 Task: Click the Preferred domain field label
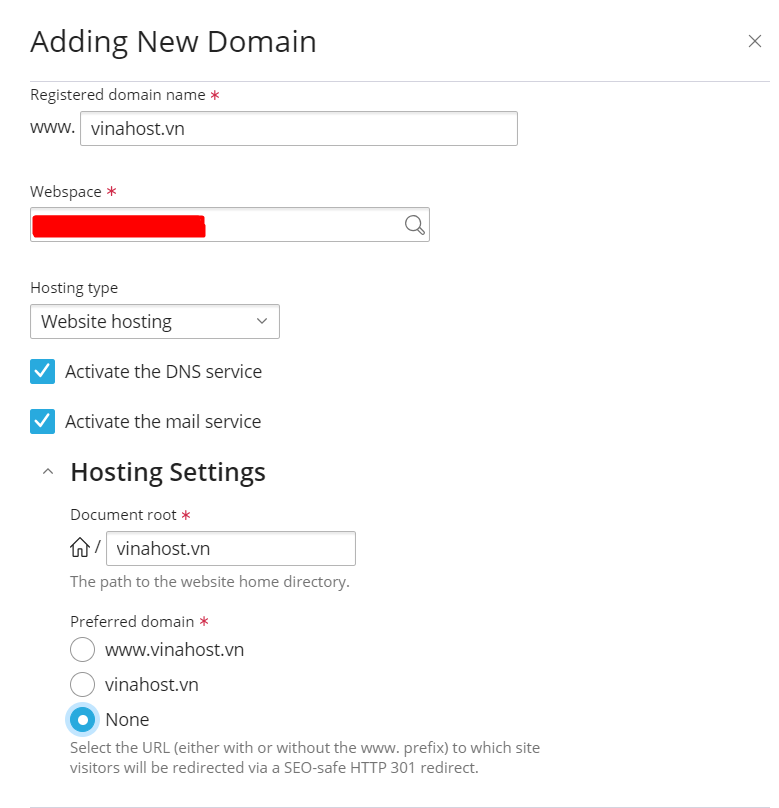132,621
